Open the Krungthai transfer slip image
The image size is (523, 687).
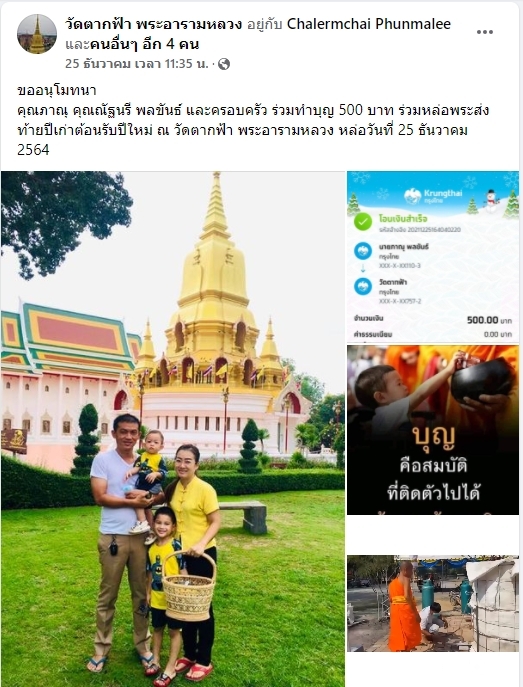433,256
